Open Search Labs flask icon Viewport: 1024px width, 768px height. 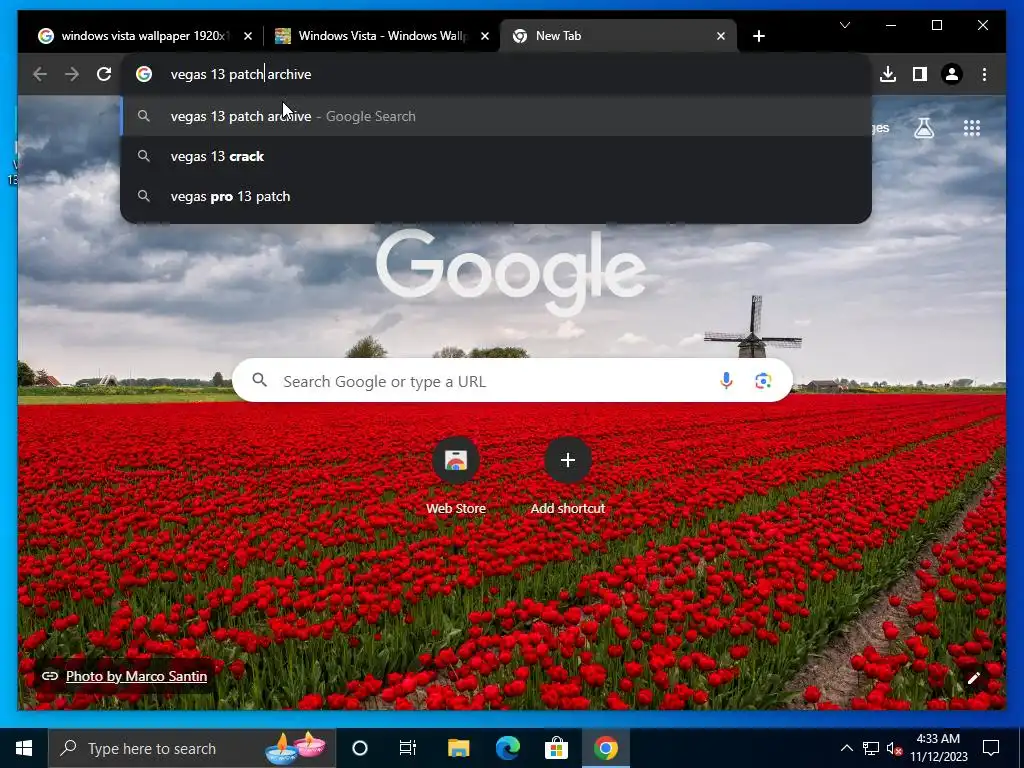pos(923,129)
